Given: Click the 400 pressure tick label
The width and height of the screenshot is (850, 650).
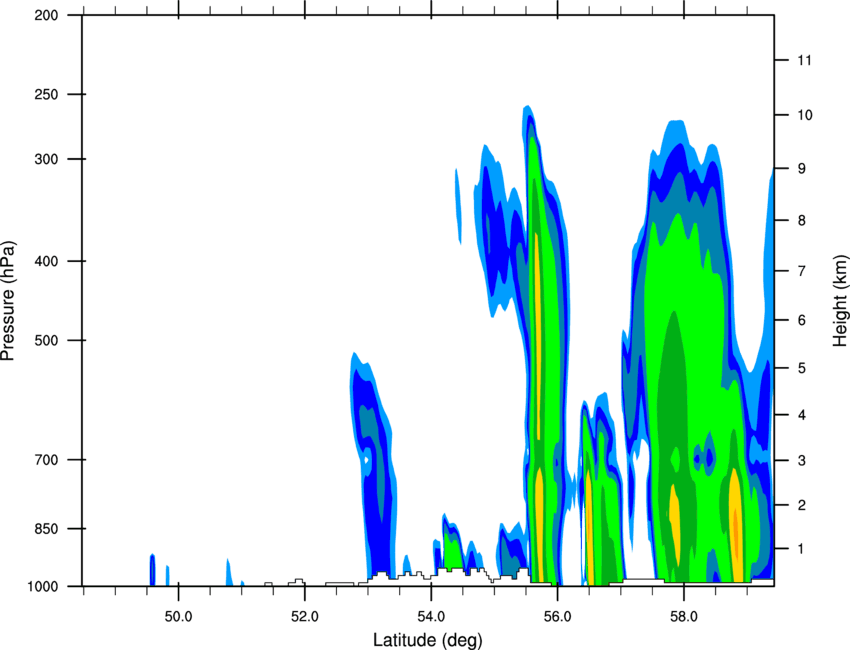Looking at the screenshot, I should [46, 261].
